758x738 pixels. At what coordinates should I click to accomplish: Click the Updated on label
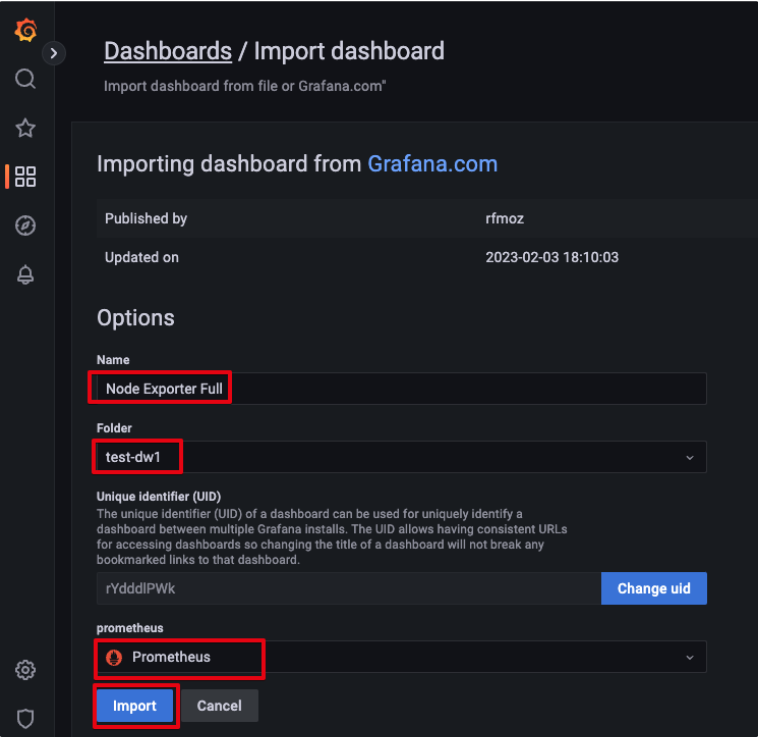click(142, 257)
